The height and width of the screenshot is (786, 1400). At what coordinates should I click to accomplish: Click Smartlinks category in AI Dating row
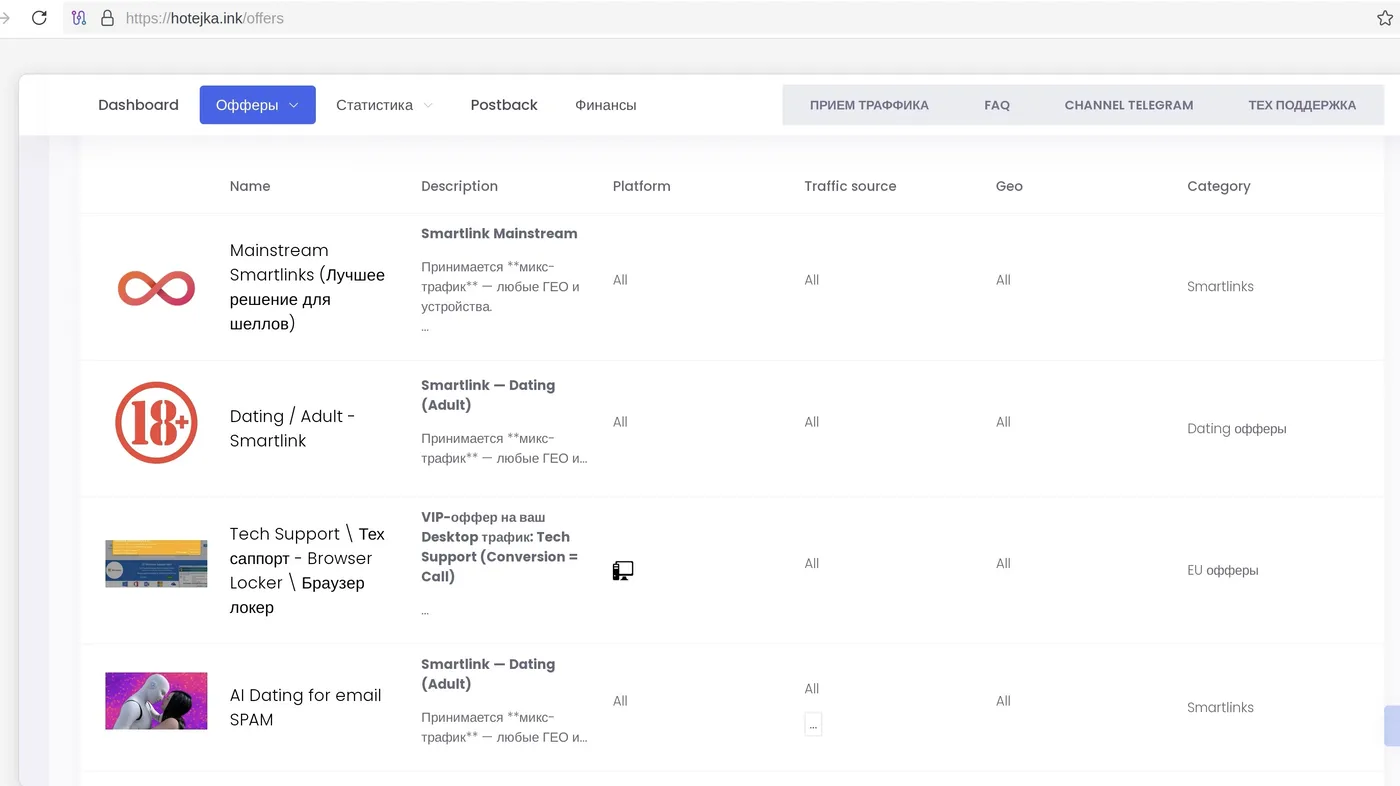[1220, 707]
